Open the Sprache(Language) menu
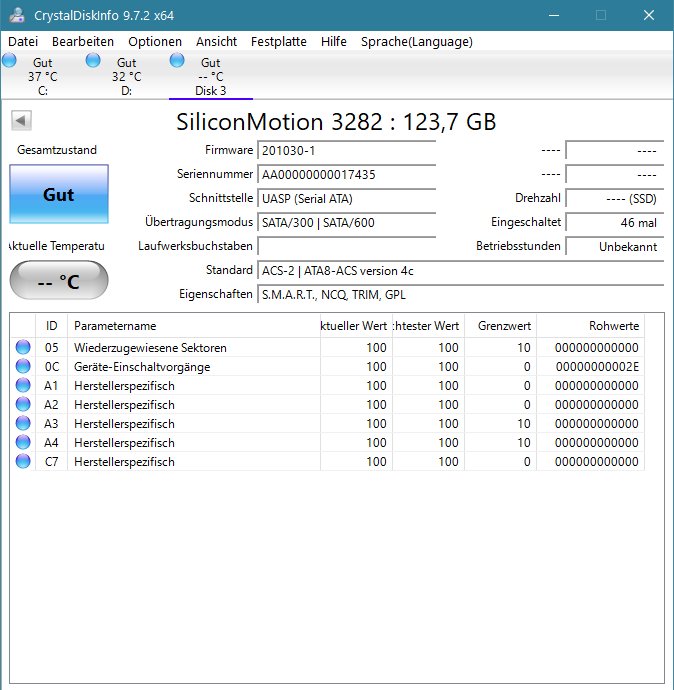 [417, 41]
